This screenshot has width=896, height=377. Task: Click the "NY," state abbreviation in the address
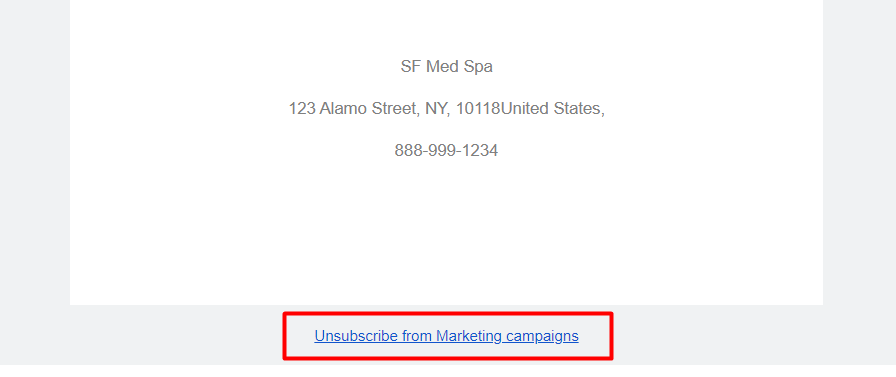(438, 109)
